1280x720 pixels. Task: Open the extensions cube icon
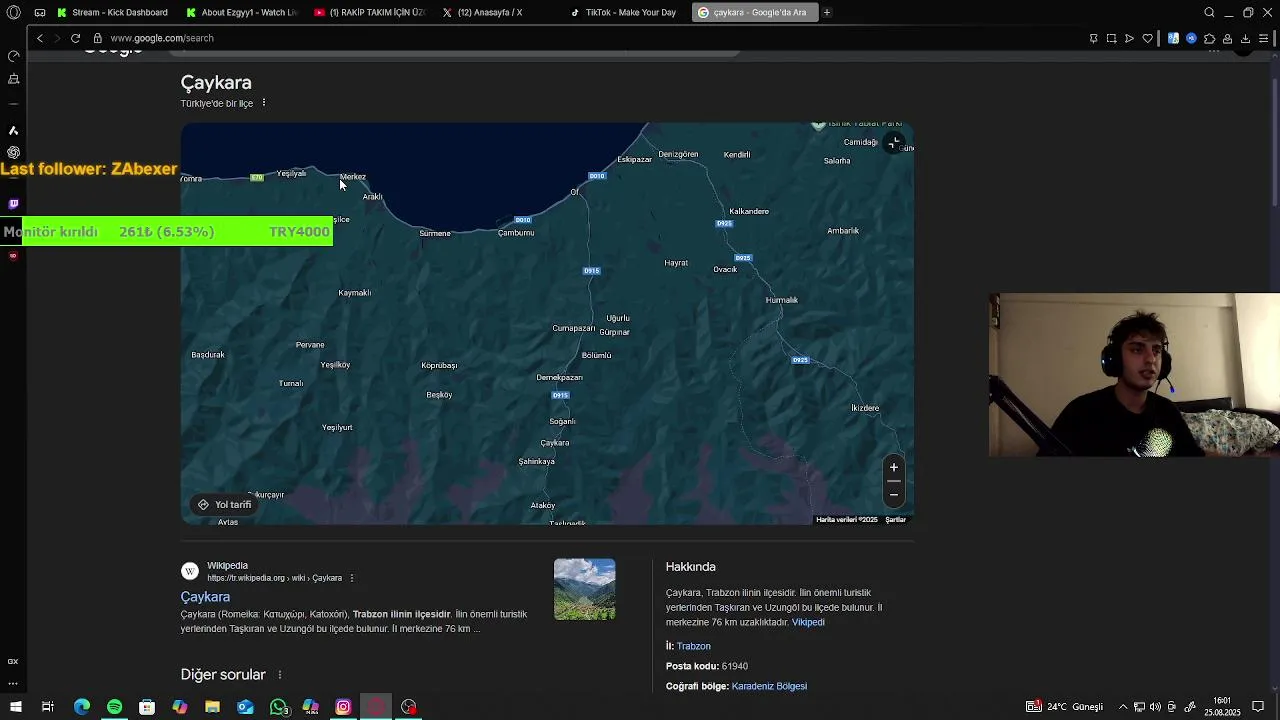[x=1209, y=38]
